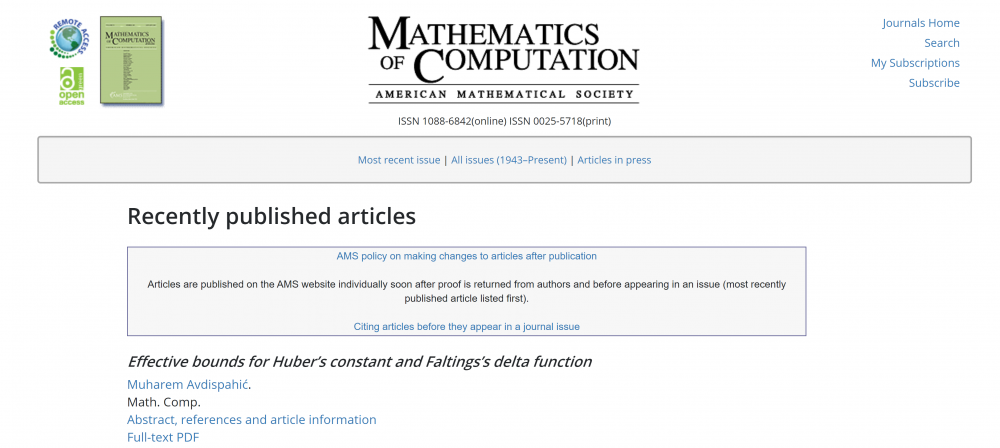
Task: Click the Remote Access globe icon
Action: click(68, 39)
